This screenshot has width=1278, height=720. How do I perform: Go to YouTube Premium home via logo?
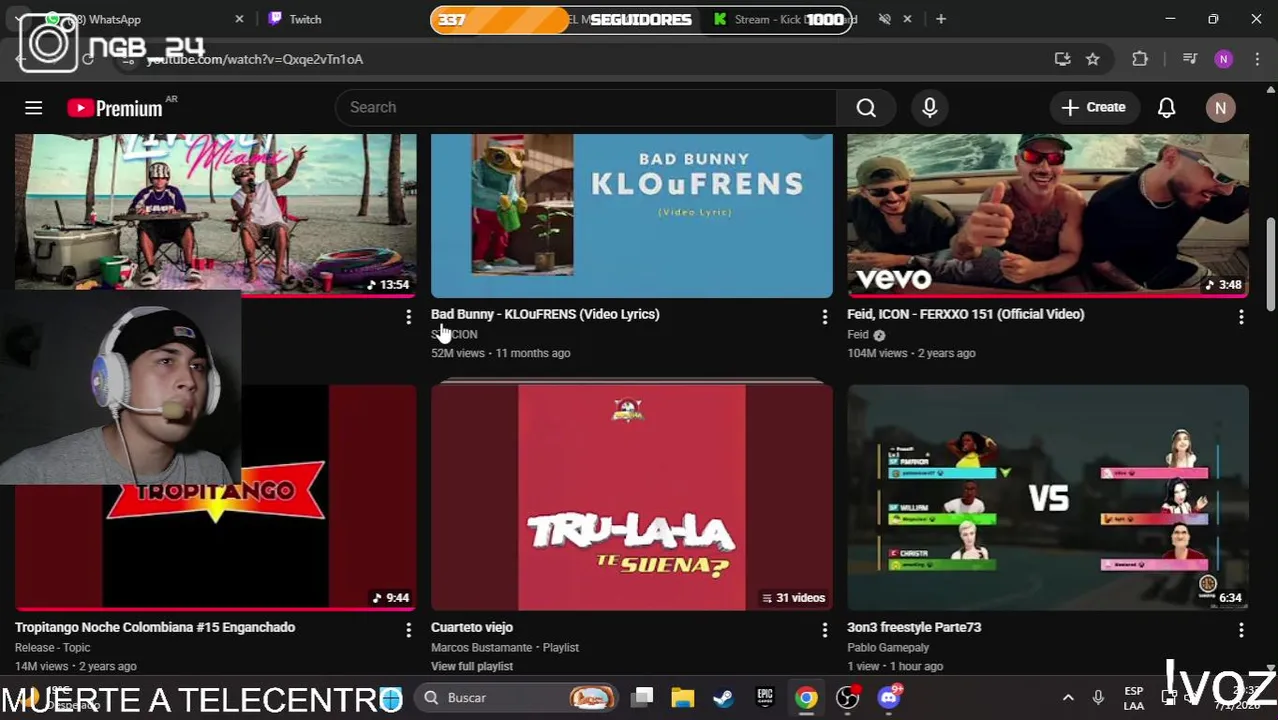pos(115,108)
